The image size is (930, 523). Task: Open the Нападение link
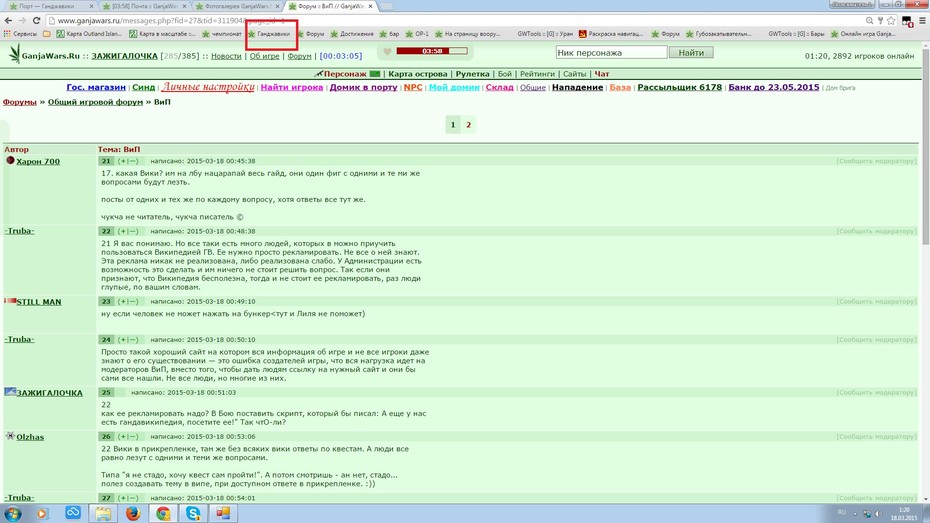coord(577,87)
